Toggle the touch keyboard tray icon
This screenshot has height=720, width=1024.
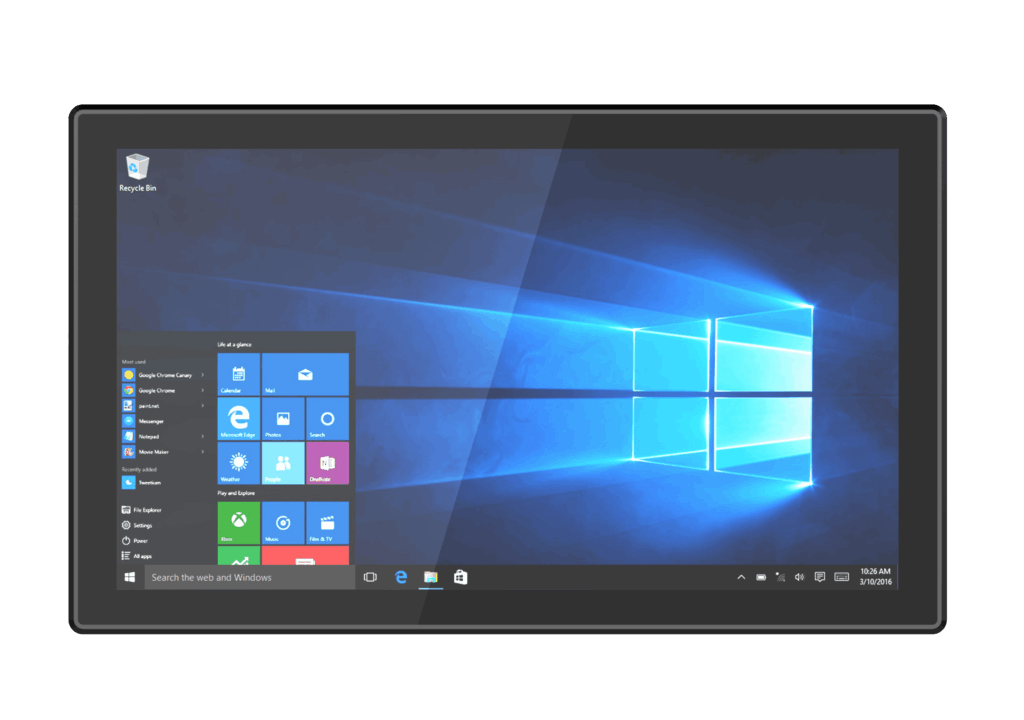coord(841,577)
